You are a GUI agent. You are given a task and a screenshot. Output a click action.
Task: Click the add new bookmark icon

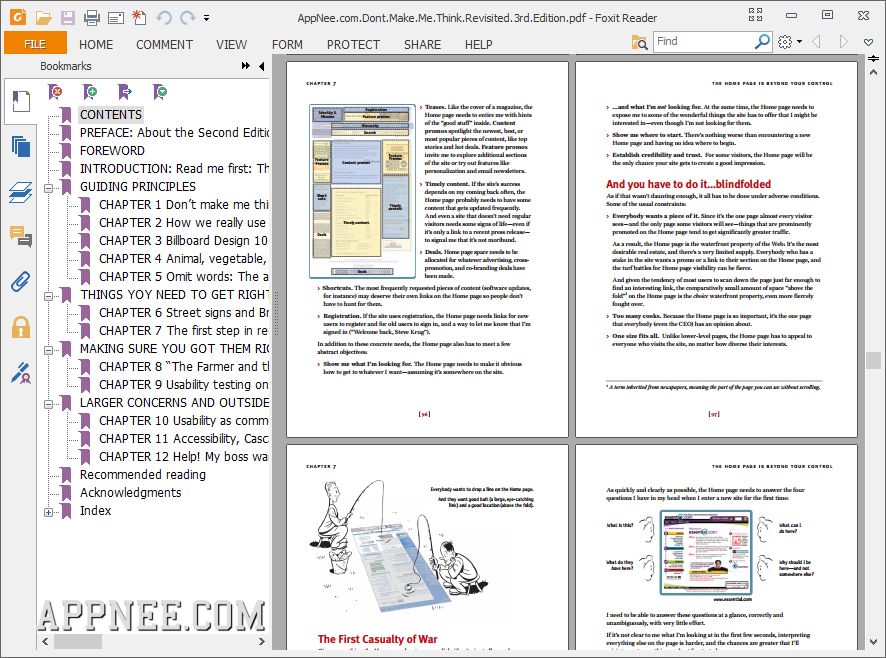pyautogui.click(x=90, y=92)
